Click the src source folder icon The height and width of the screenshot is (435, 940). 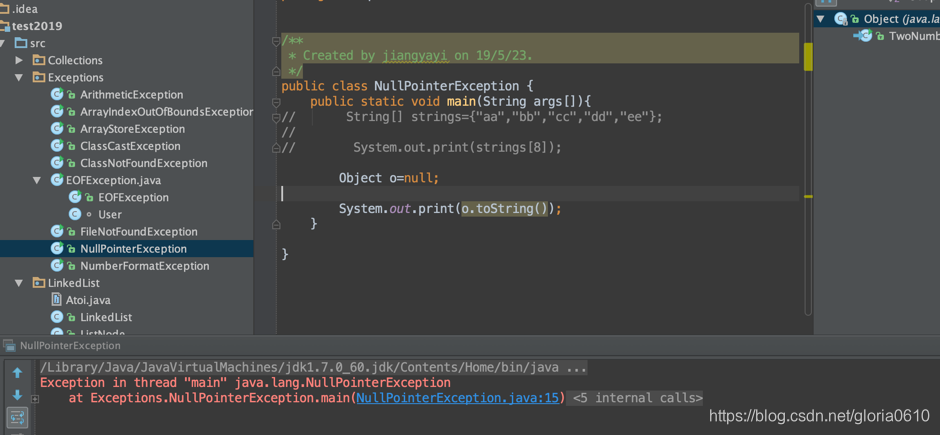point(21,43)
